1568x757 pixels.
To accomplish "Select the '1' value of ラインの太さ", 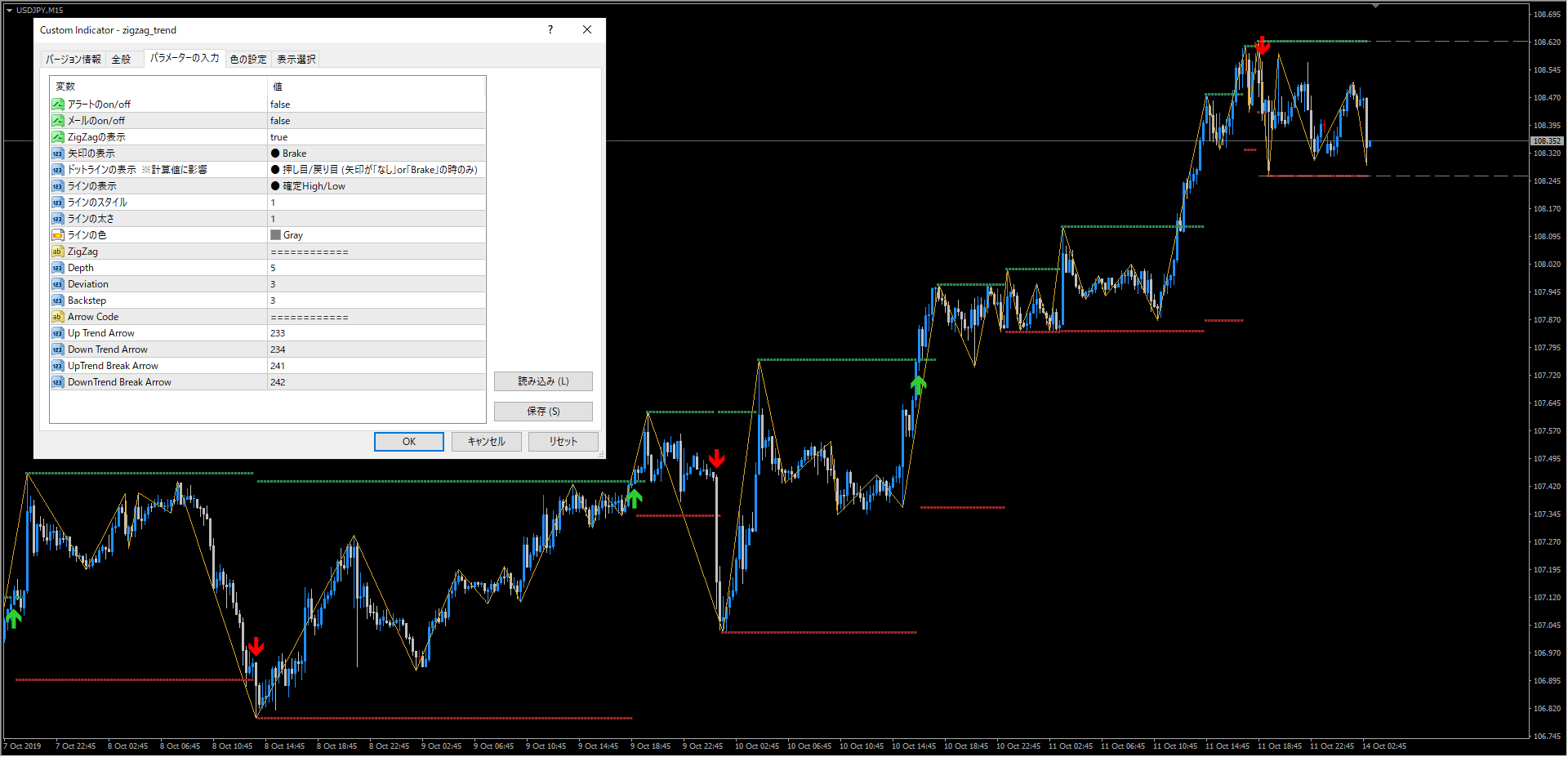I will pos(273,219).
